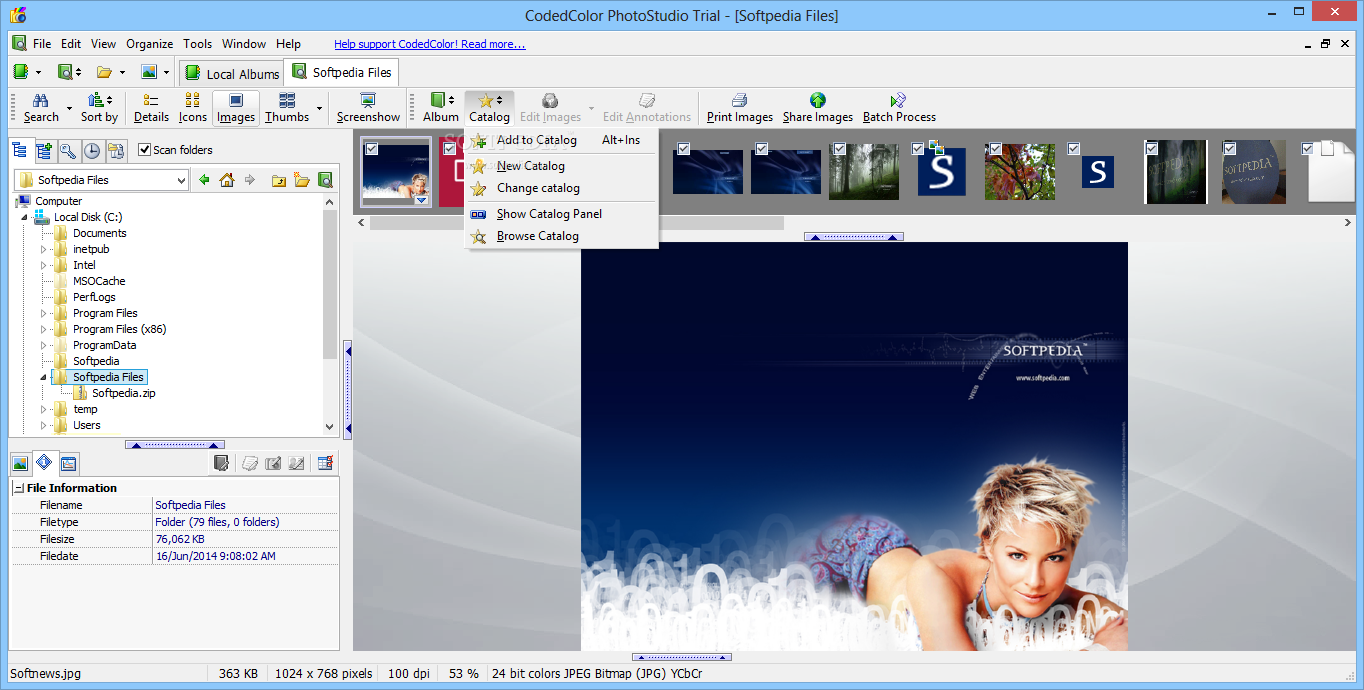Go to home folder icon
Screen dimensions: 1364x690
[227, 180]
